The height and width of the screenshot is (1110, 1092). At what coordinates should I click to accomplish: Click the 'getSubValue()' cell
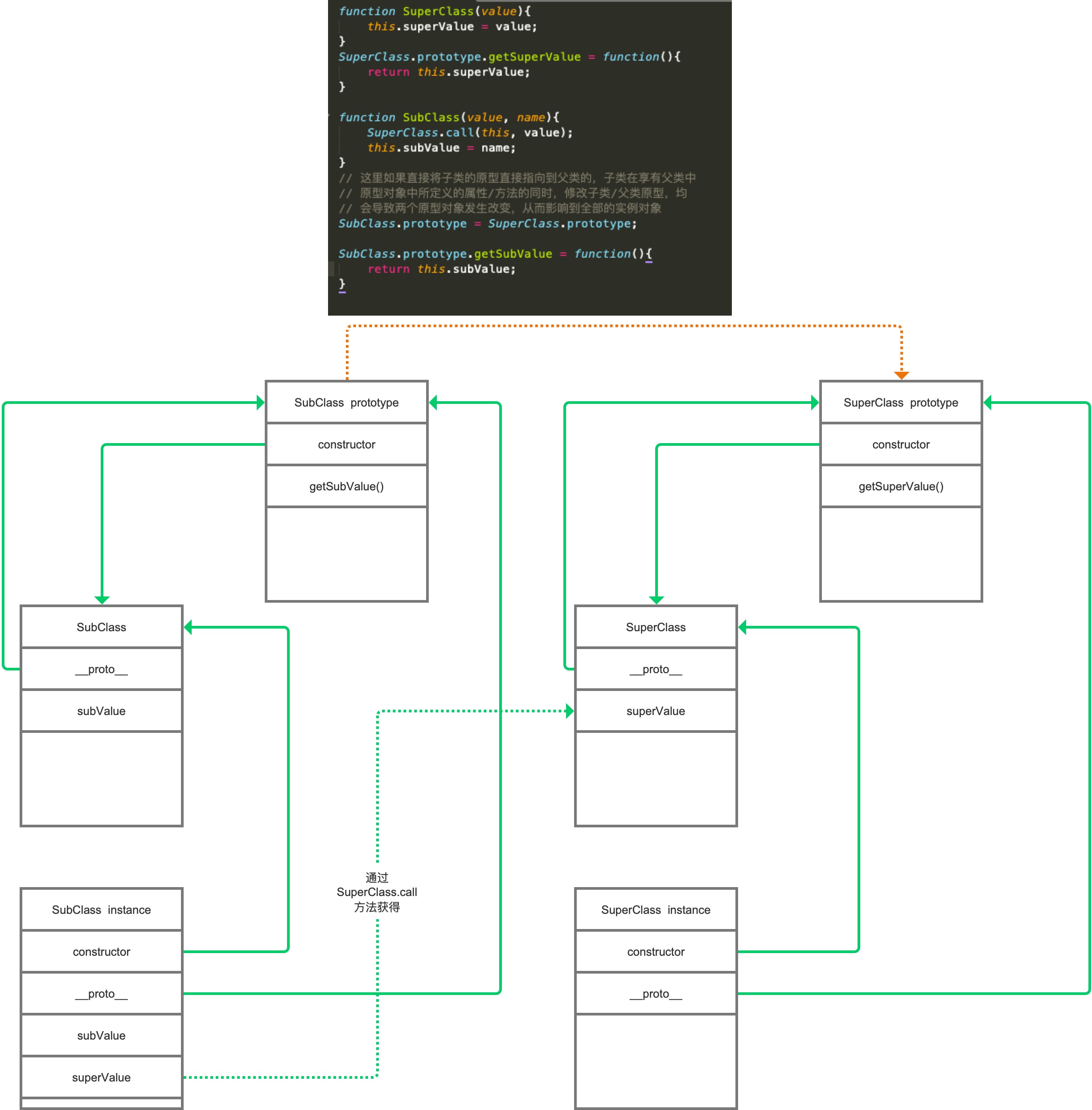[x=346, y=486]
